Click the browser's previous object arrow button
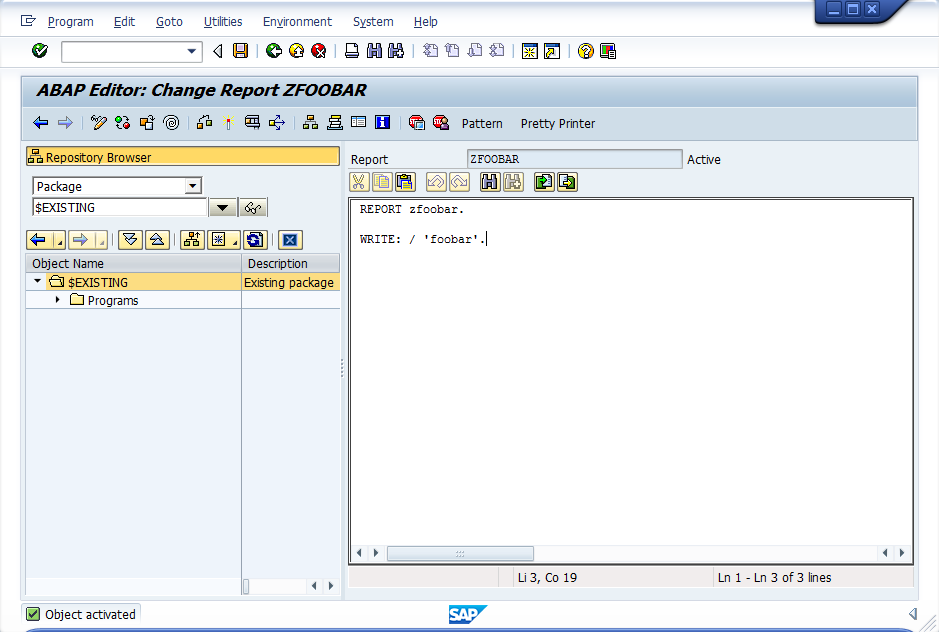939x632 pixels. point(39,240)
